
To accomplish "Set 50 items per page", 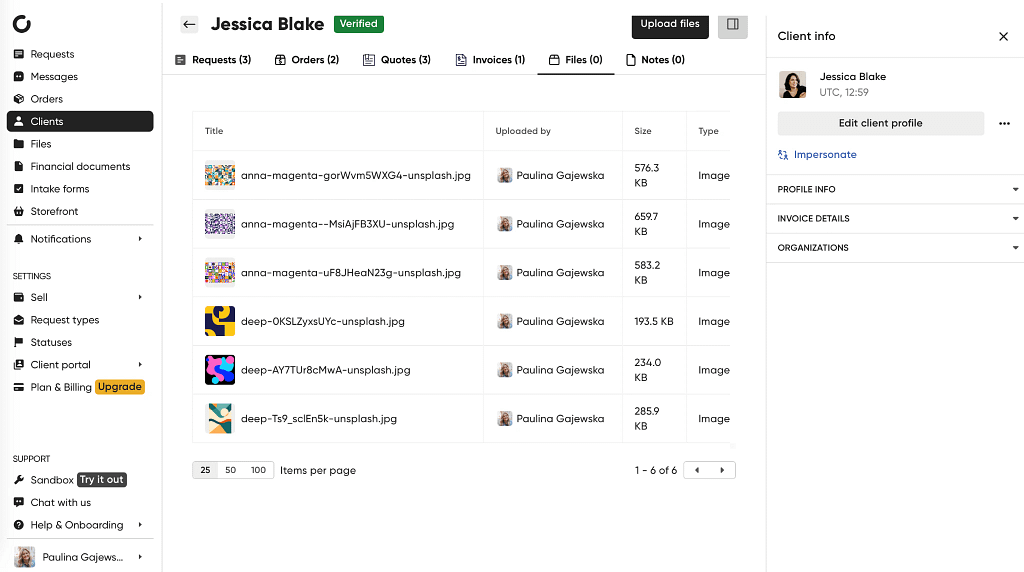I will pyautogui.click(x=231, y=470).
